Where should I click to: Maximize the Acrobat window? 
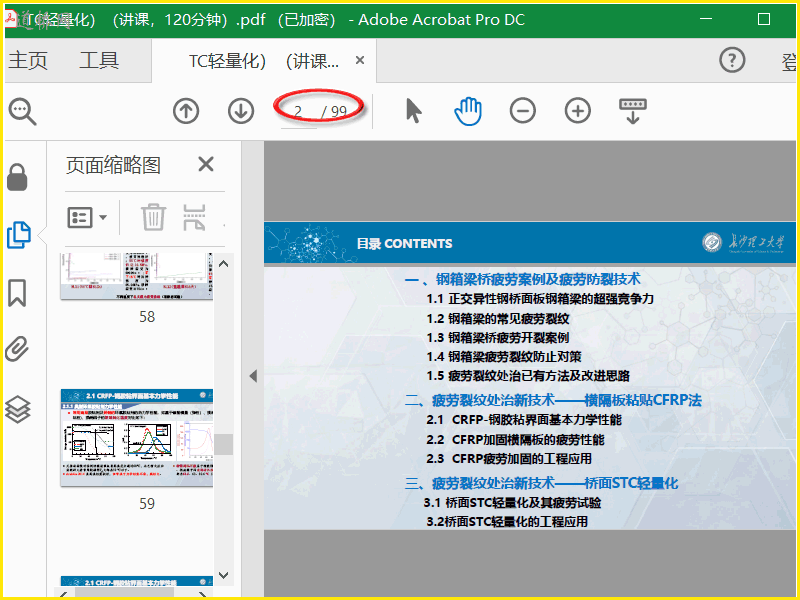[764, 19]
